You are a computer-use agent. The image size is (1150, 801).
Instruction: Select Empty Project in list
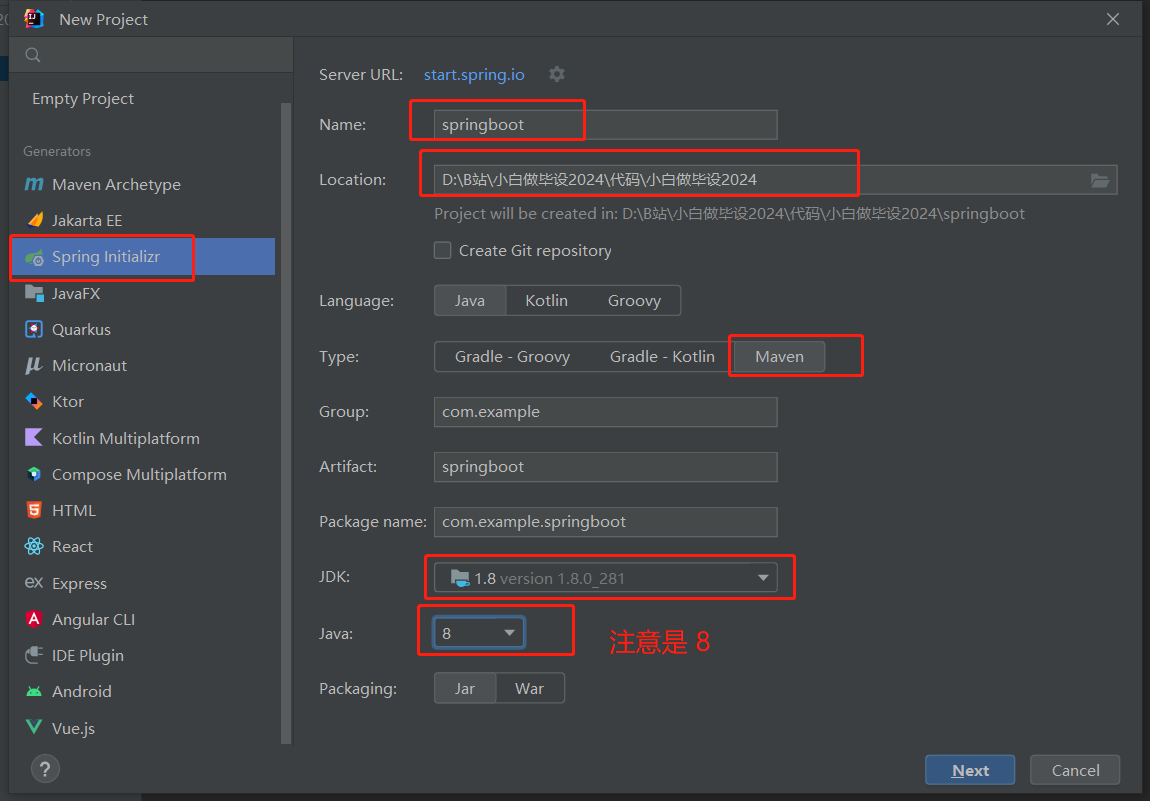[x=83, y=98]
